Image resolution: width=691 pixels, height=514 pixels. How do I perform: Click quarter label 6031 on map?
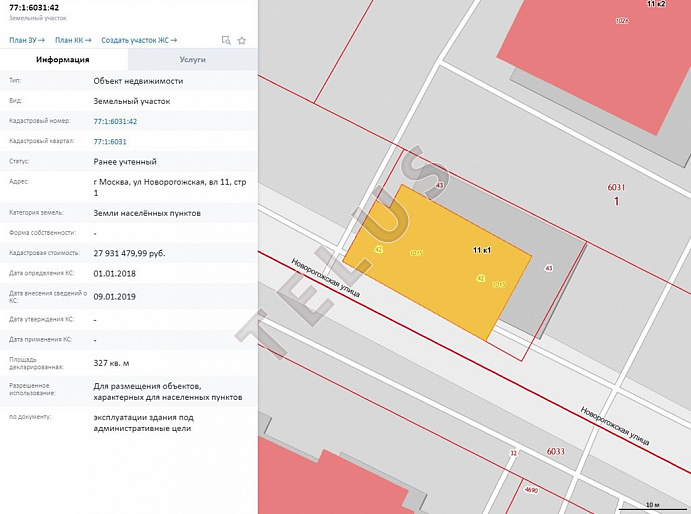click(616, 187)
